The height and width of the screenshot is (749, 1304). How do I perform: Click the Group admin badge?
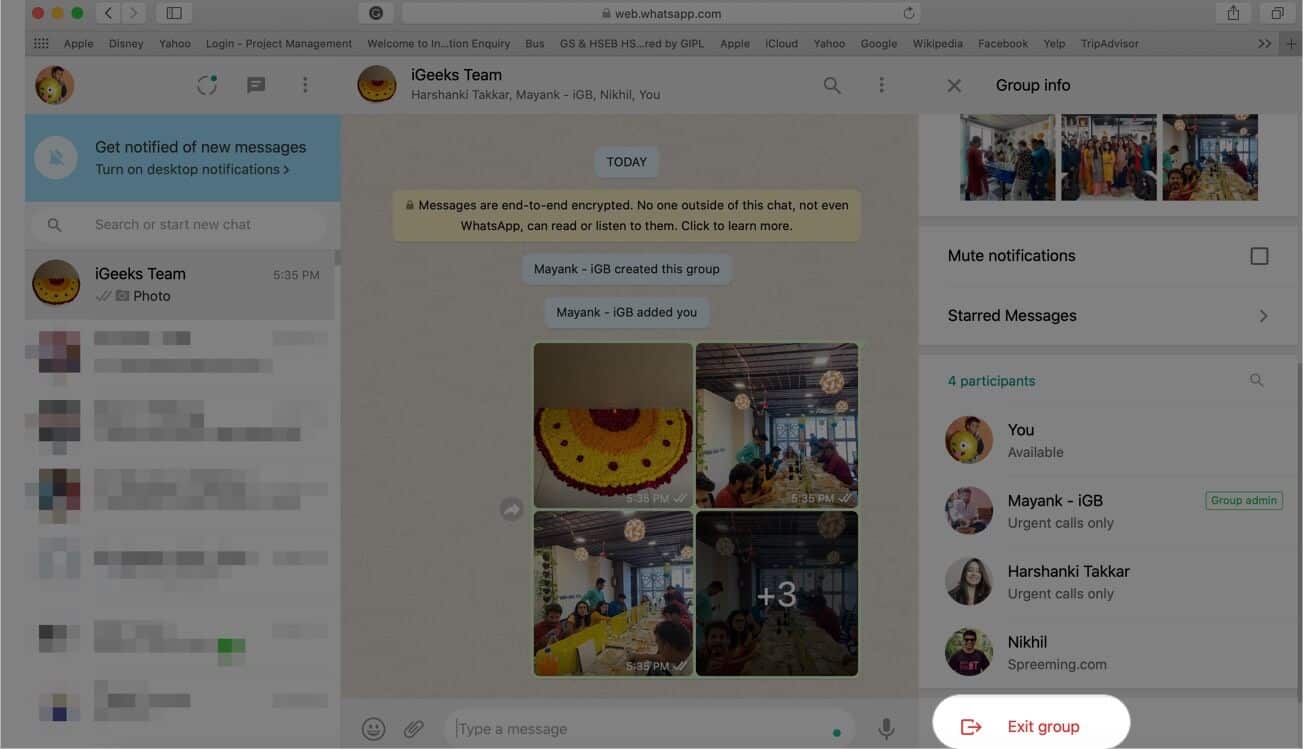pyautogui.click(x=1244, y=501)
